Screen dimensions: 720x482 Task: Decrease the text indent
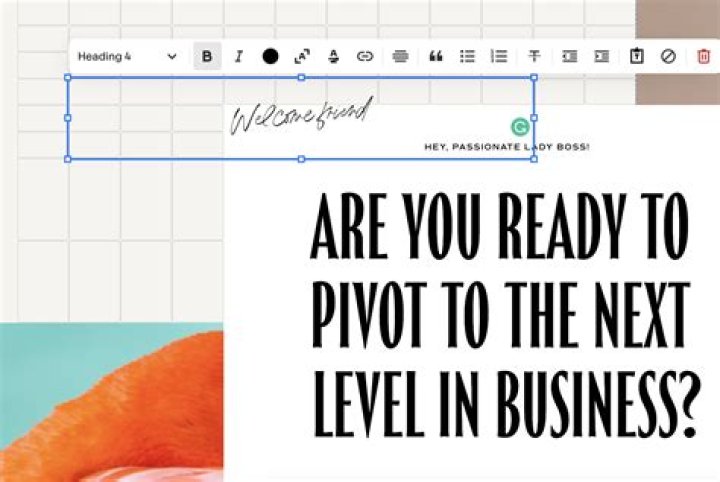(569, 57)
